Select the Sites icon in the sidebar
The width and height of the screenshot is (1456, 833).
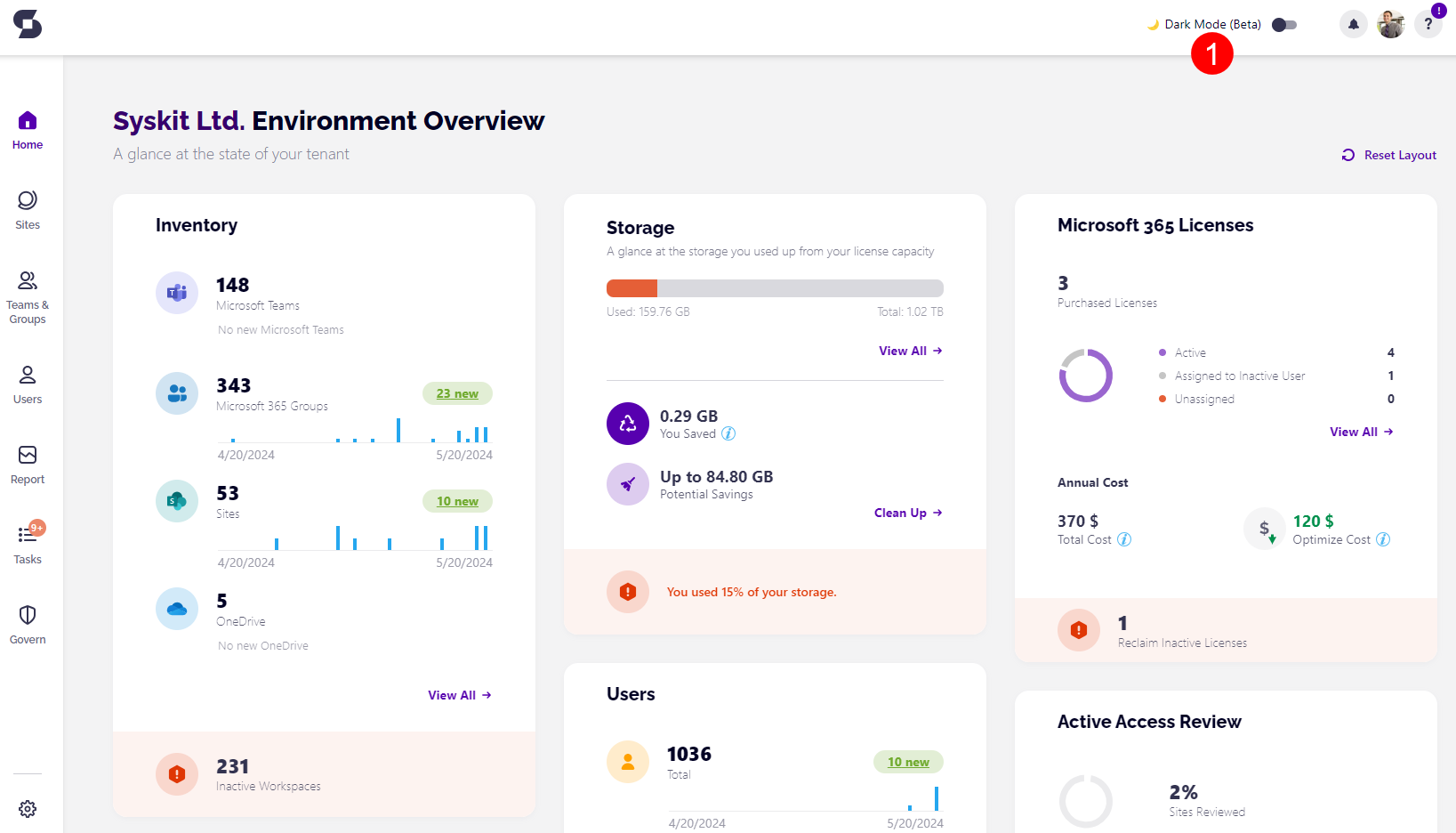[27, 208]
